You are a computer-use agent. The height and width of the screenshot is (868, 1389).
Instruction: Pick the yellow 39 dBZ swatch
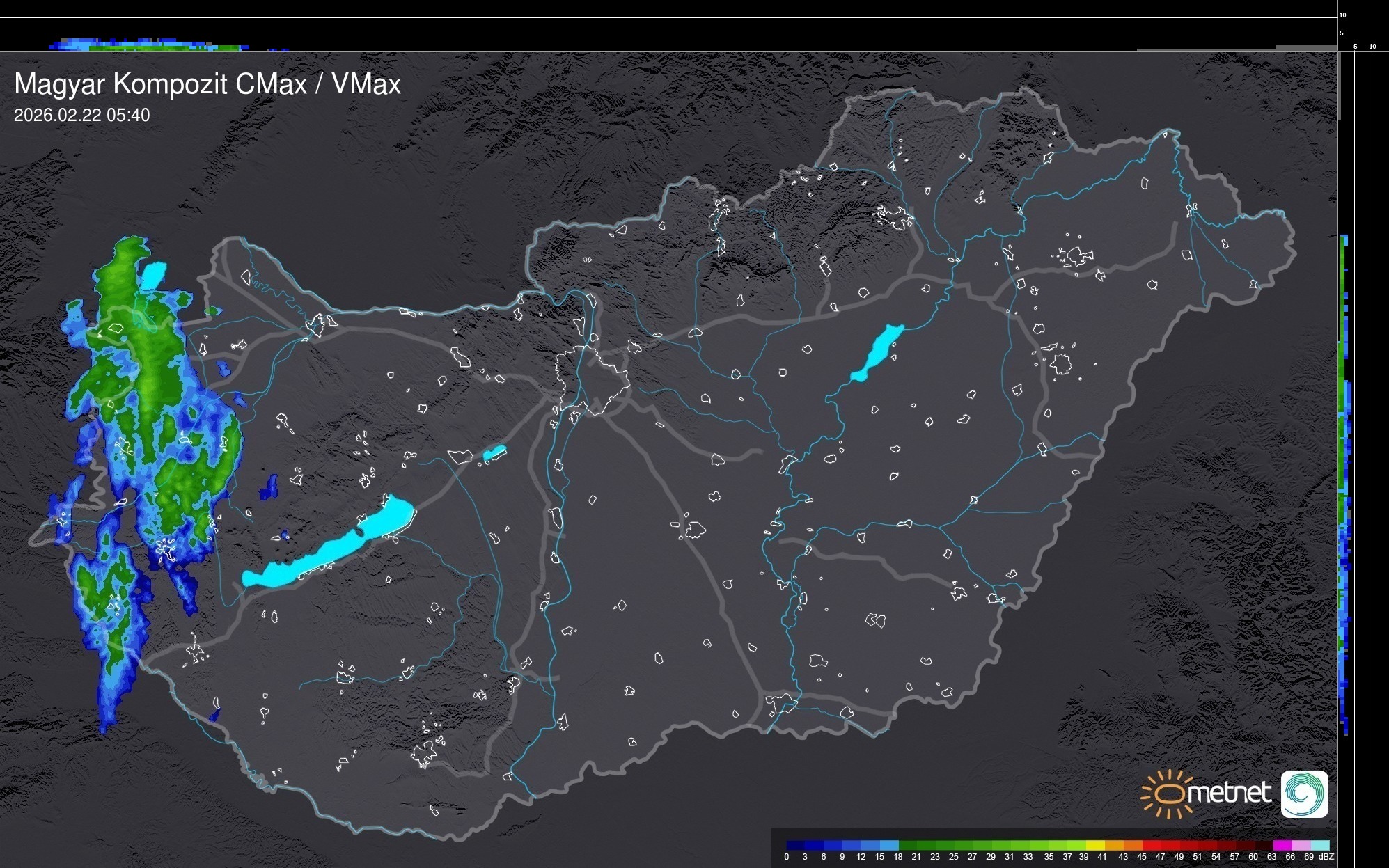(1094, 845)
